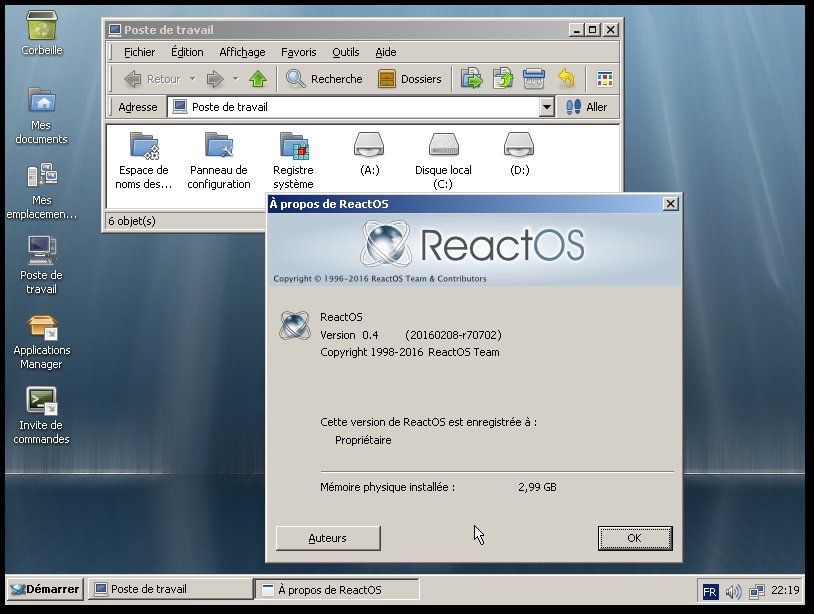Select Disque local (C:) drive
This screenshot has width=814, height=614.
click(443, 161)
